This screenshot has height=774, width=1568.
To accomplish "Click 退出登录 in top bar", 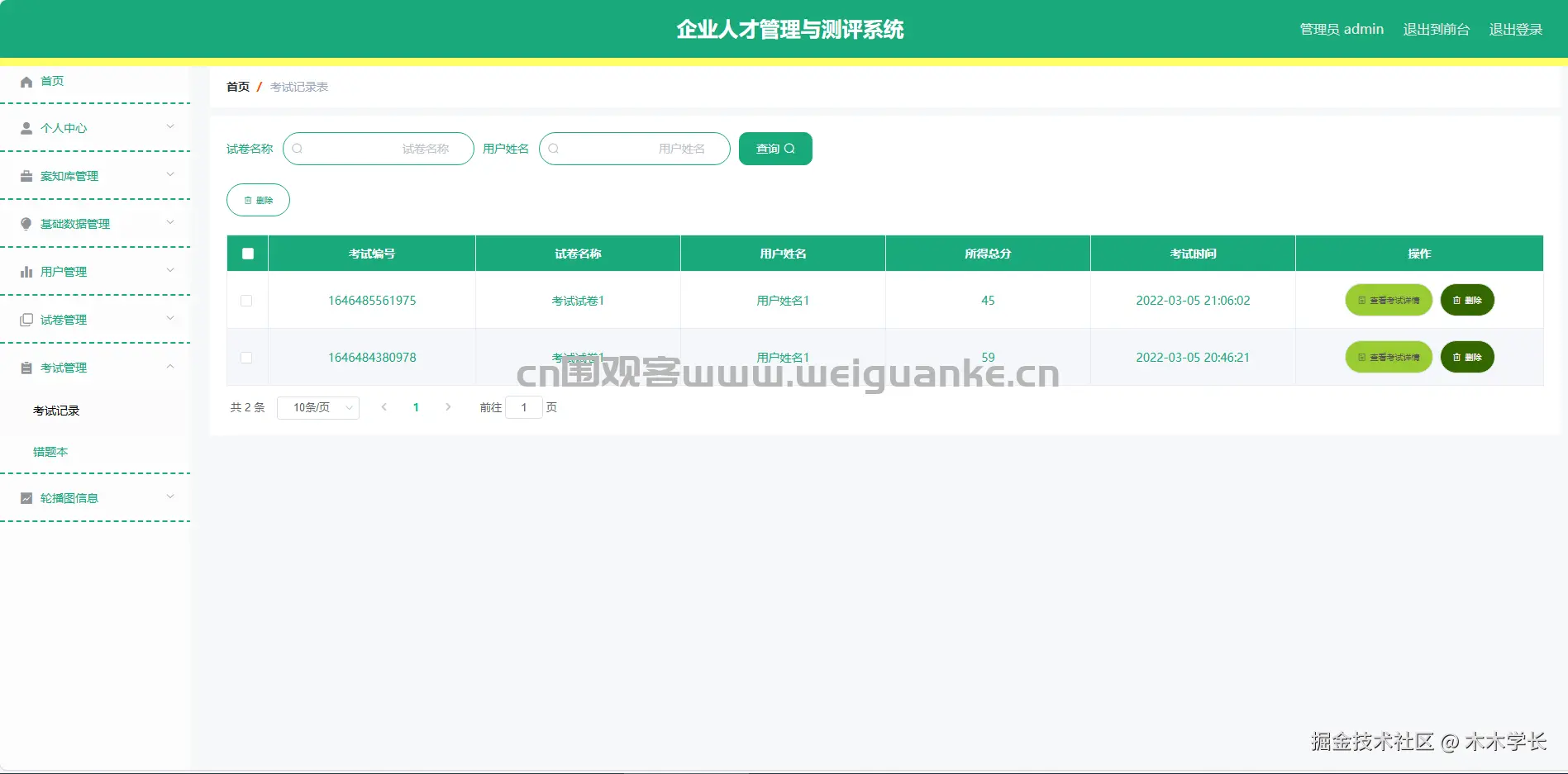I will (1515, 29).
